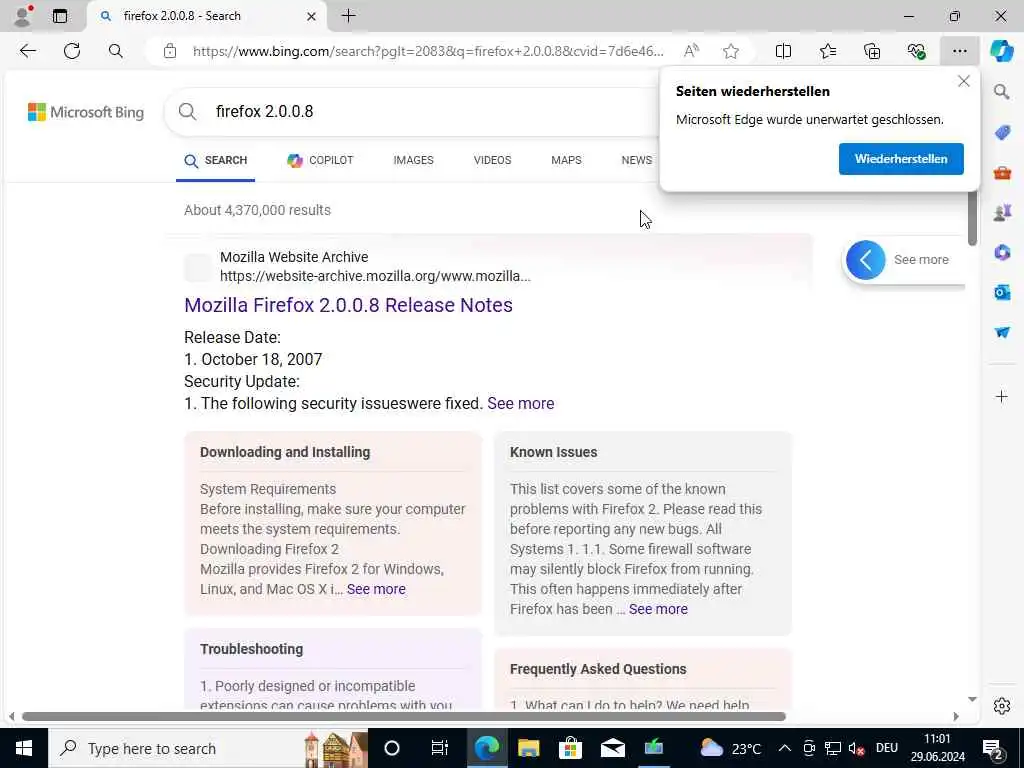Open Mozilla Firefox 2.0.0.8 Release Notes link
The height and width of the screenshot is (768, 1024).
(348, 305)
